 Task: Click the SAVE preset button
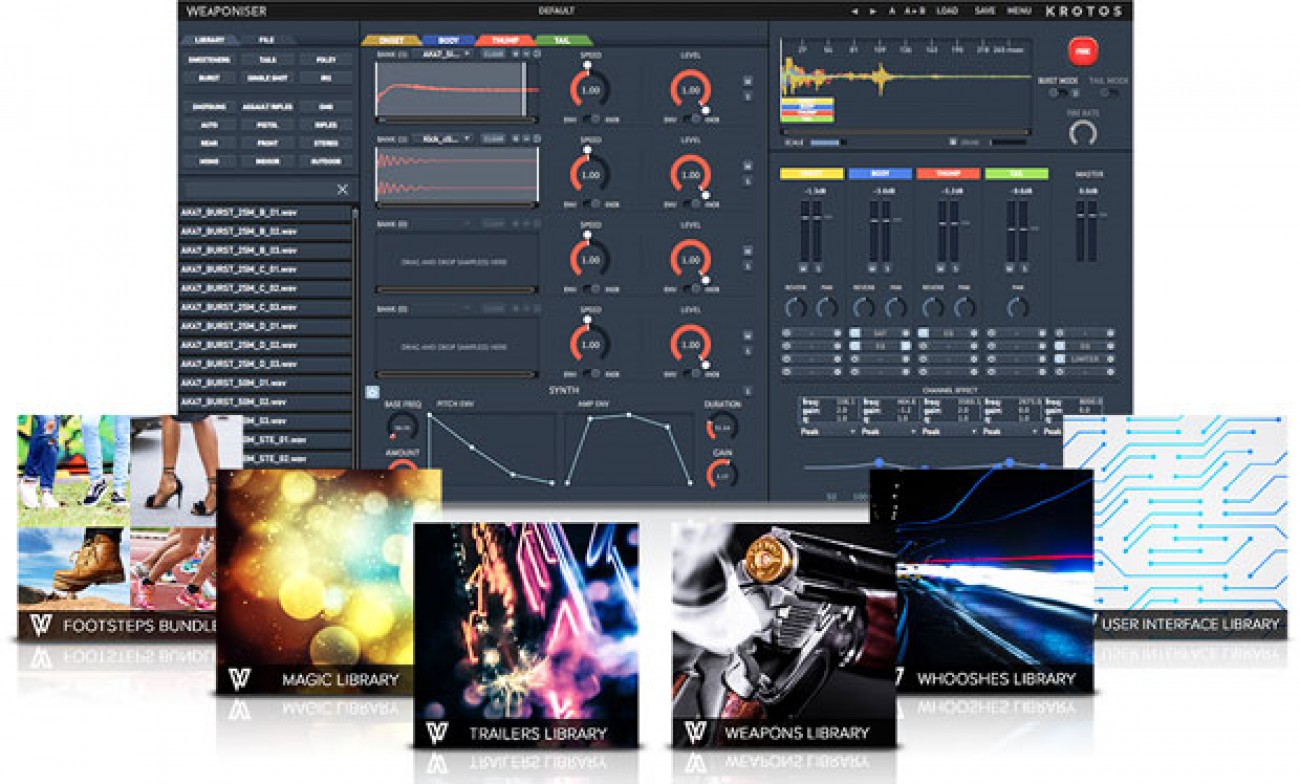pos(984,11)
